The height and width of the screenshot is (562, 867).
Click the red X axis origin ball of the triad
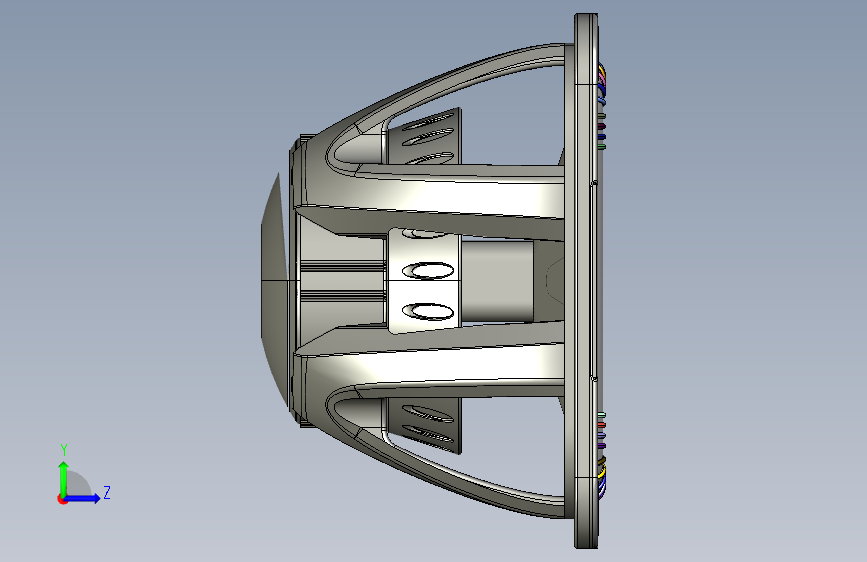[62, 499]
